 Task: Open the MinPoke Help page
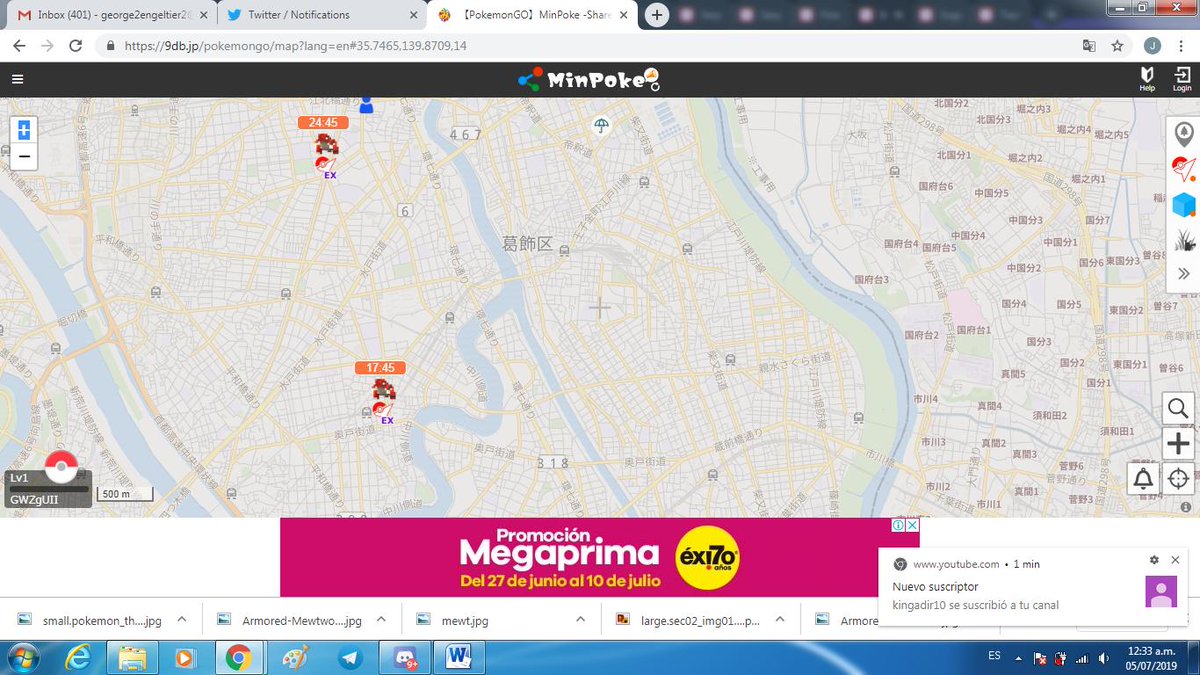pyautogui.click(x=1147, y=79)
